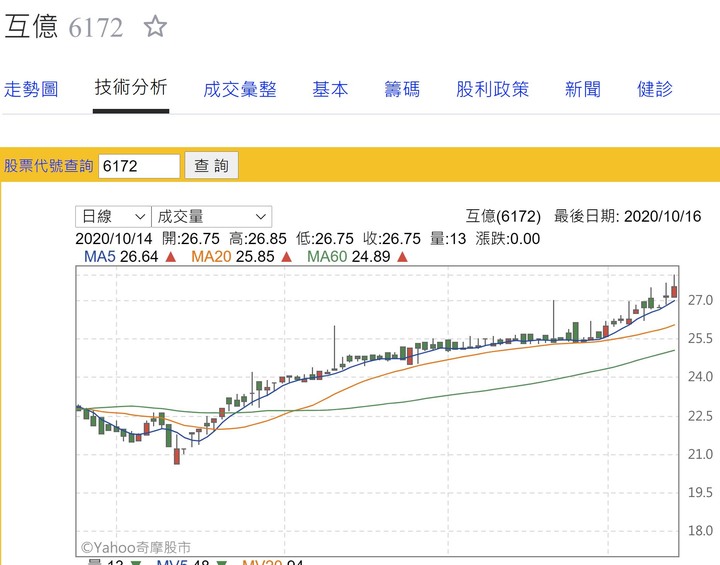Screen dimensions: 720x565
Task: Open the 健診 tab
Action: 655,89
